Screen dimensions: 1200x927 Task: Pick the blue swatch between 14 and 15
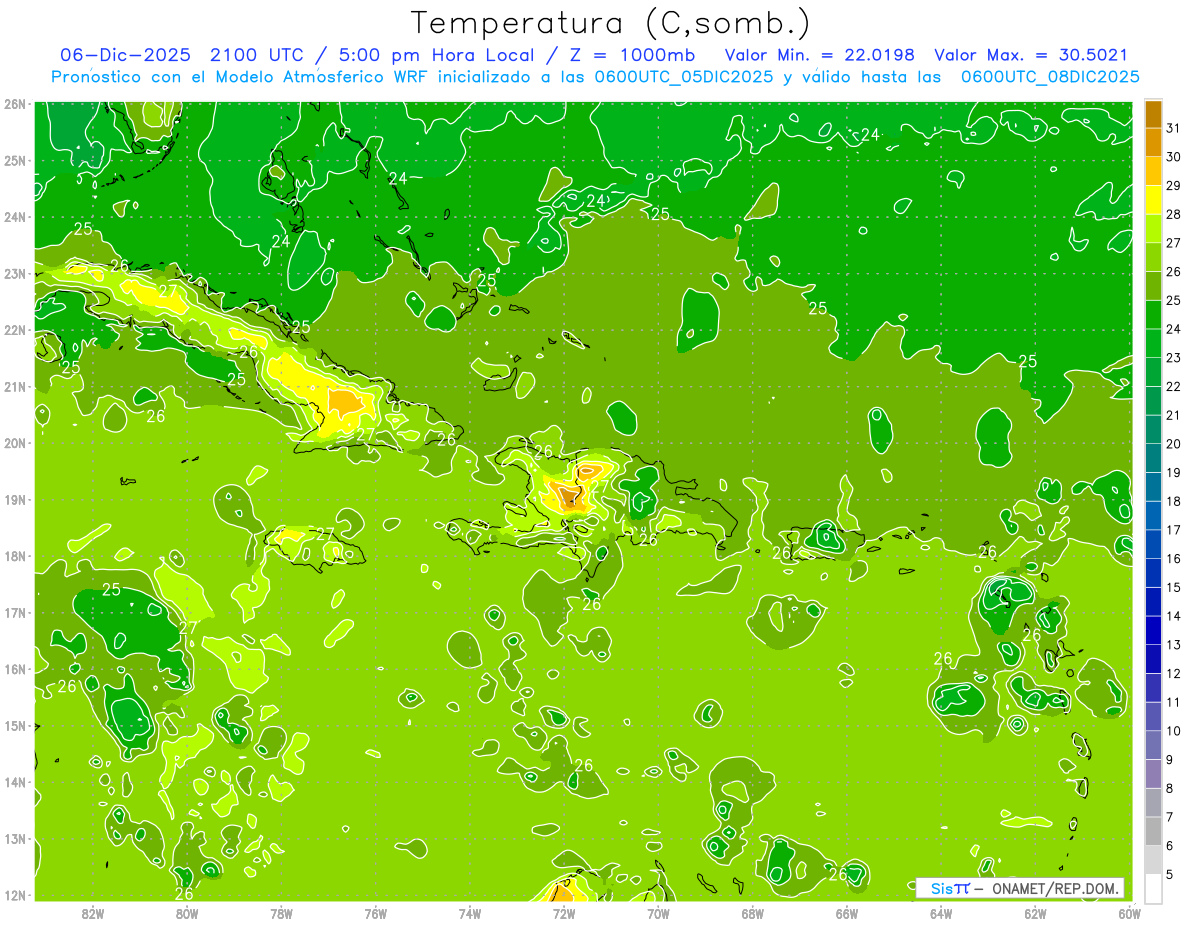click(x=1153, y=602)
